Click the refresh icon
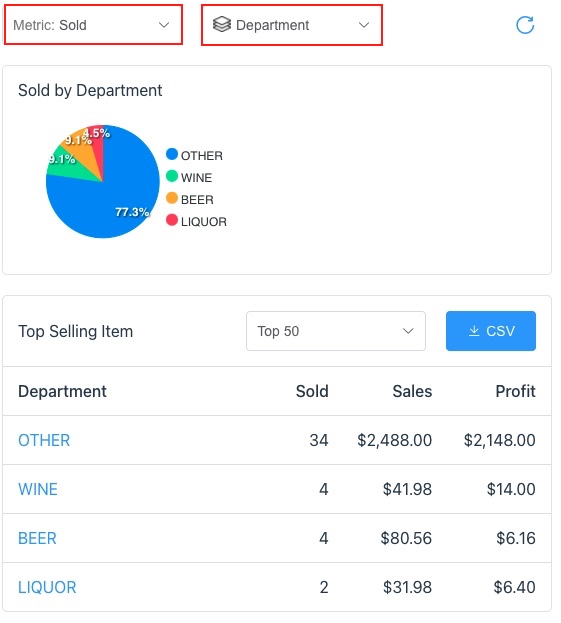The image size is (561, 623). tap(525, 25)
